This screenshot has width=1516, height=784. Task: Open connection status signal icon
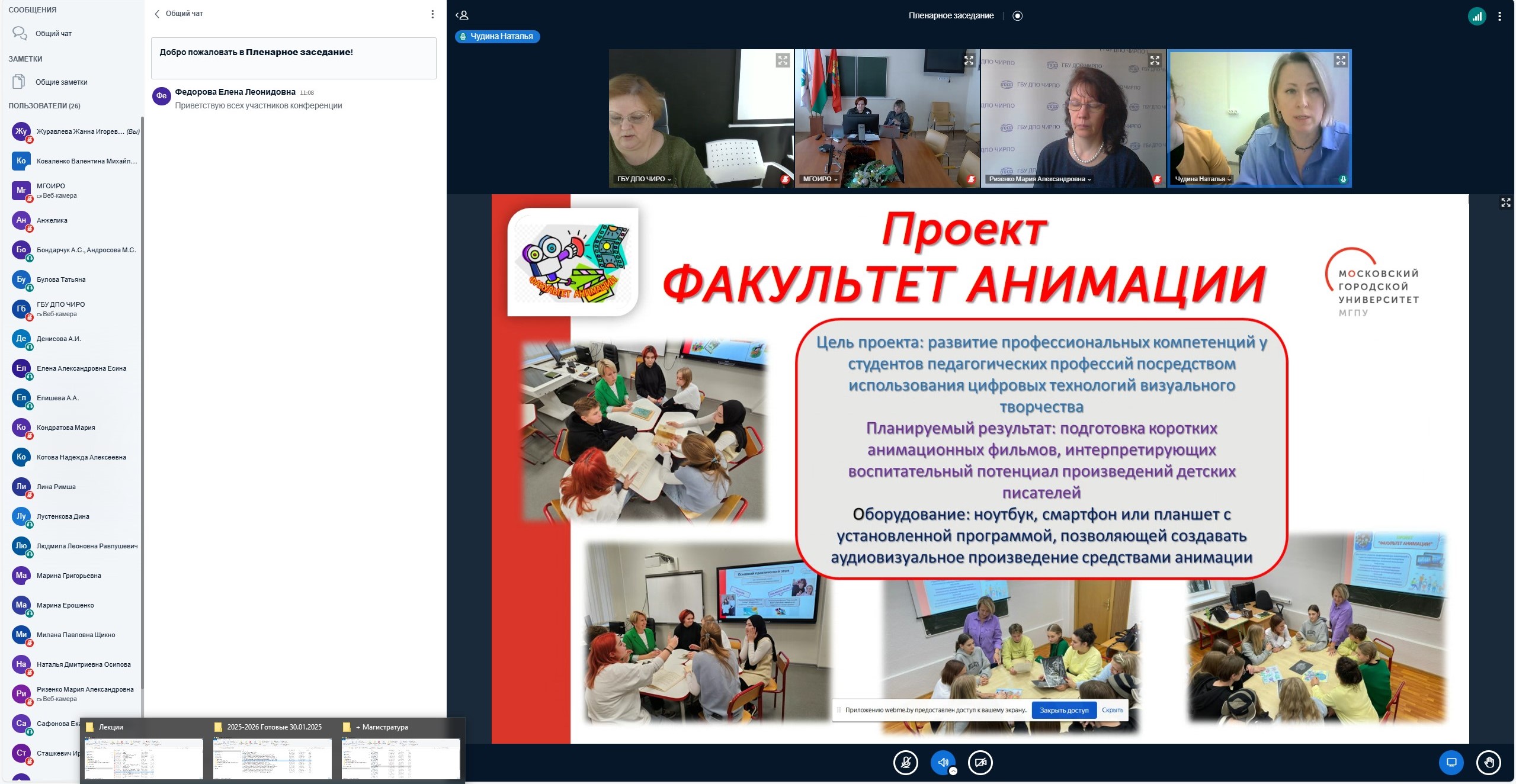(1477, 17)
